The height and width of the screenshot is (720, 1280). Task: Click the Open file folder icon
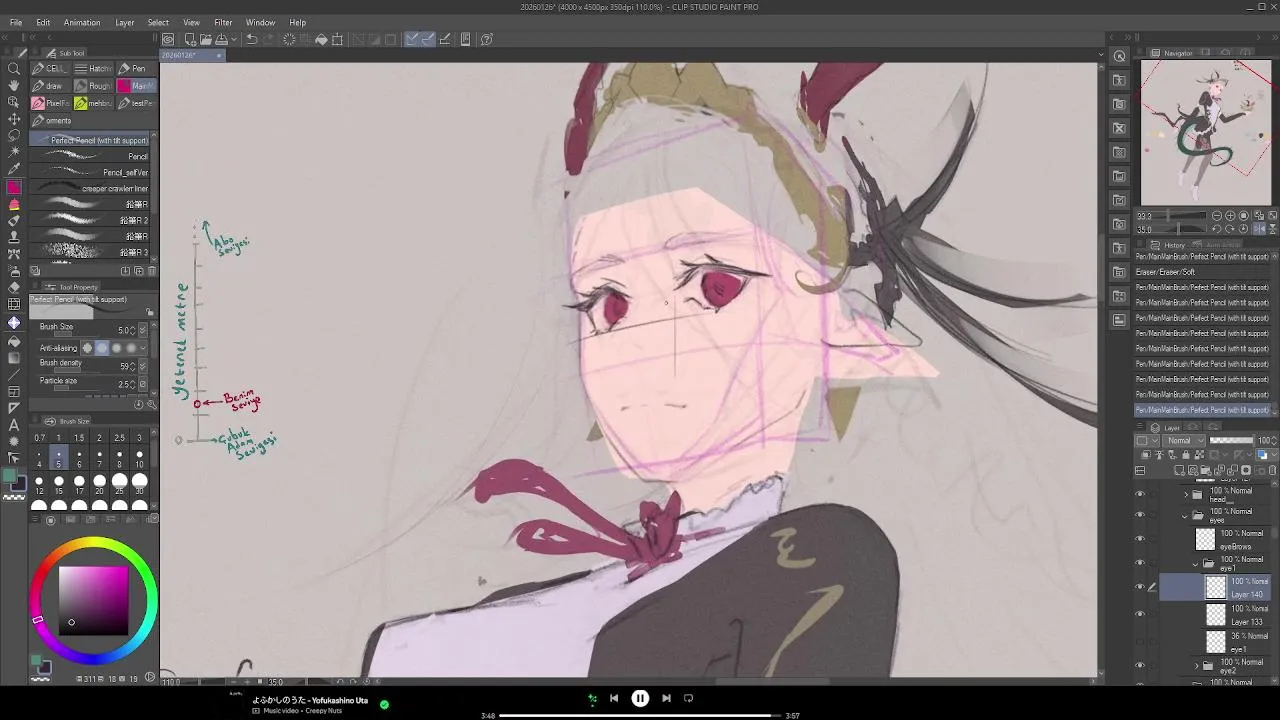(x=205, y=39)
